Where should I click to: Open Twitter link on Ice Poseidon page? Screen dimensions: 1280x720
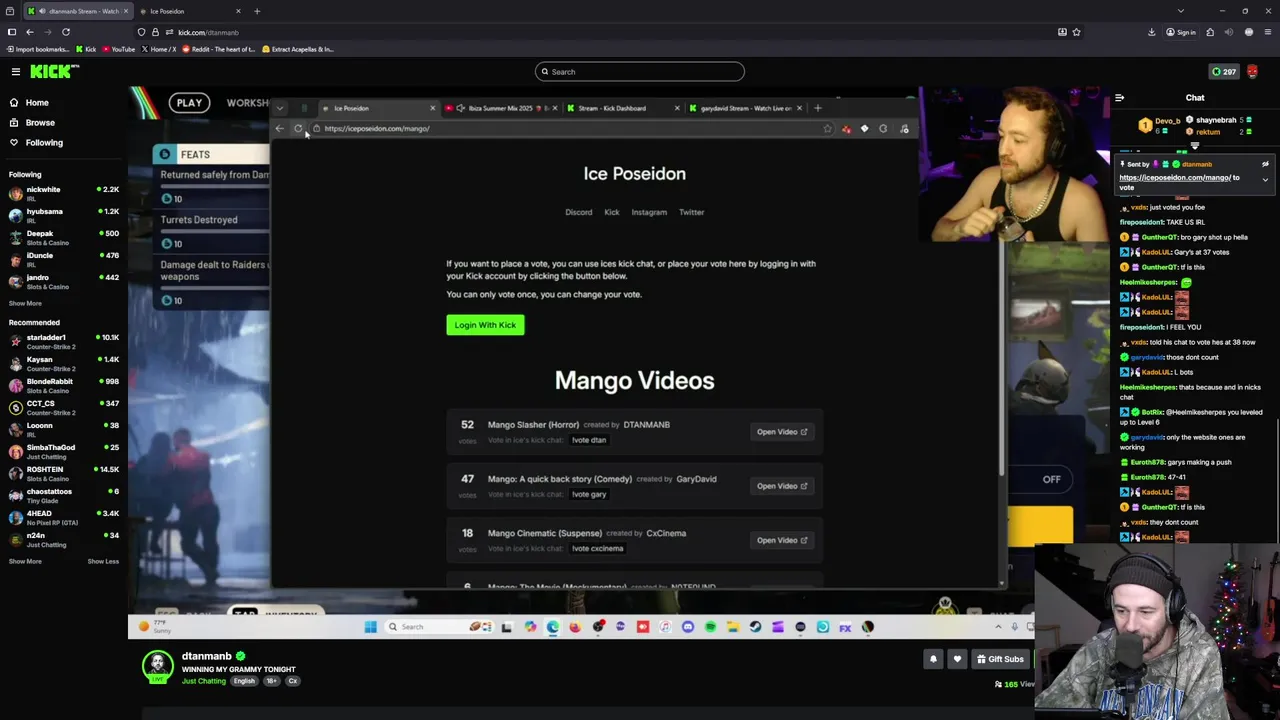coord(691,212)
